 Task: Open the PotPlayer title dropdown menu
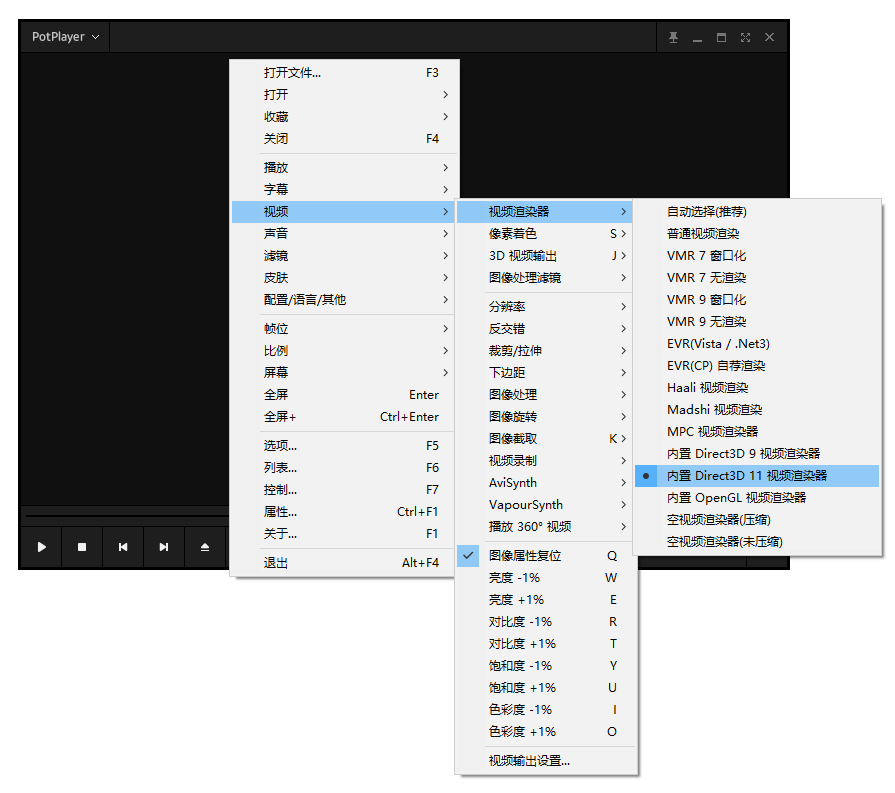(x=65, y=37)
